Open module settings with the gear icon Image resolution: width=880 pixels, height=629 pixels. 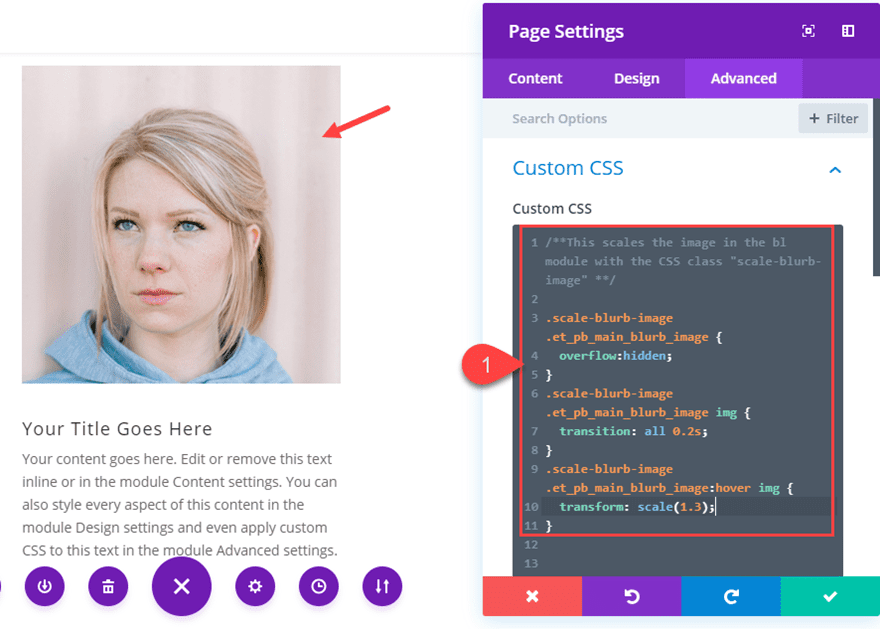(x=254, y=587)
